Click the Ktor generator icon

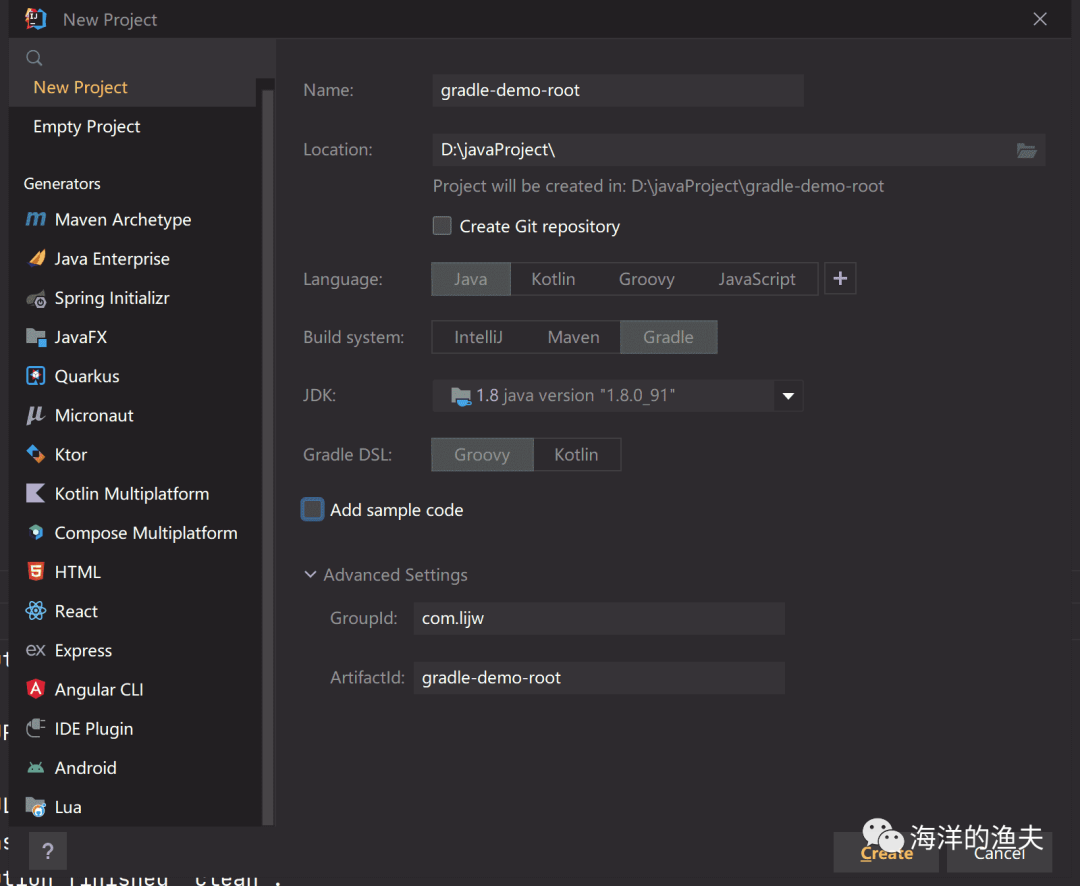coord(36,455)
